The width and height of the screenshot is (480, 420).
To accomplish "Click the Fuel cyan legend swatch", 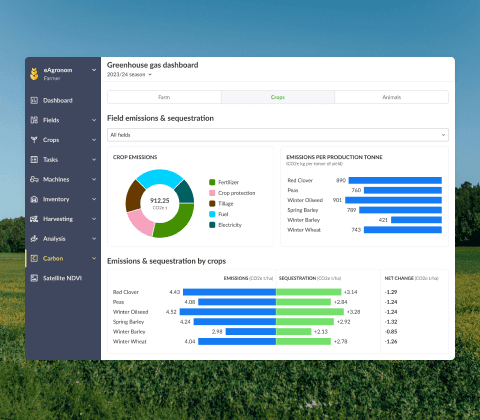I will click(212, 214).
